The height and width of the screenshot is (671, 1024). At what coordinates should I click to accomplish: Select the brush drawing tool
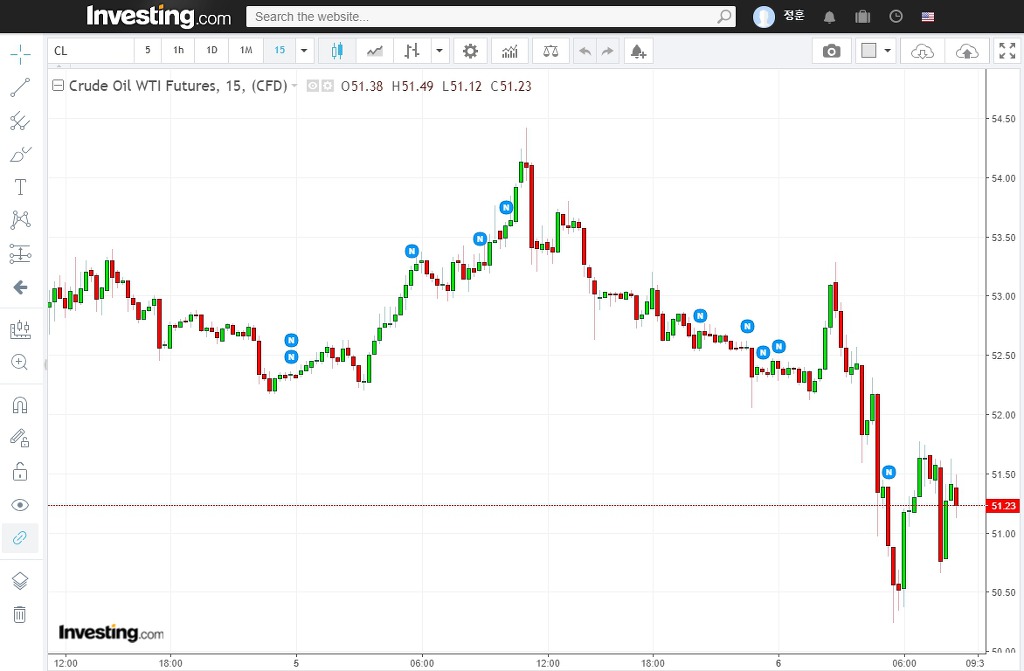click(x=20, y=154)
